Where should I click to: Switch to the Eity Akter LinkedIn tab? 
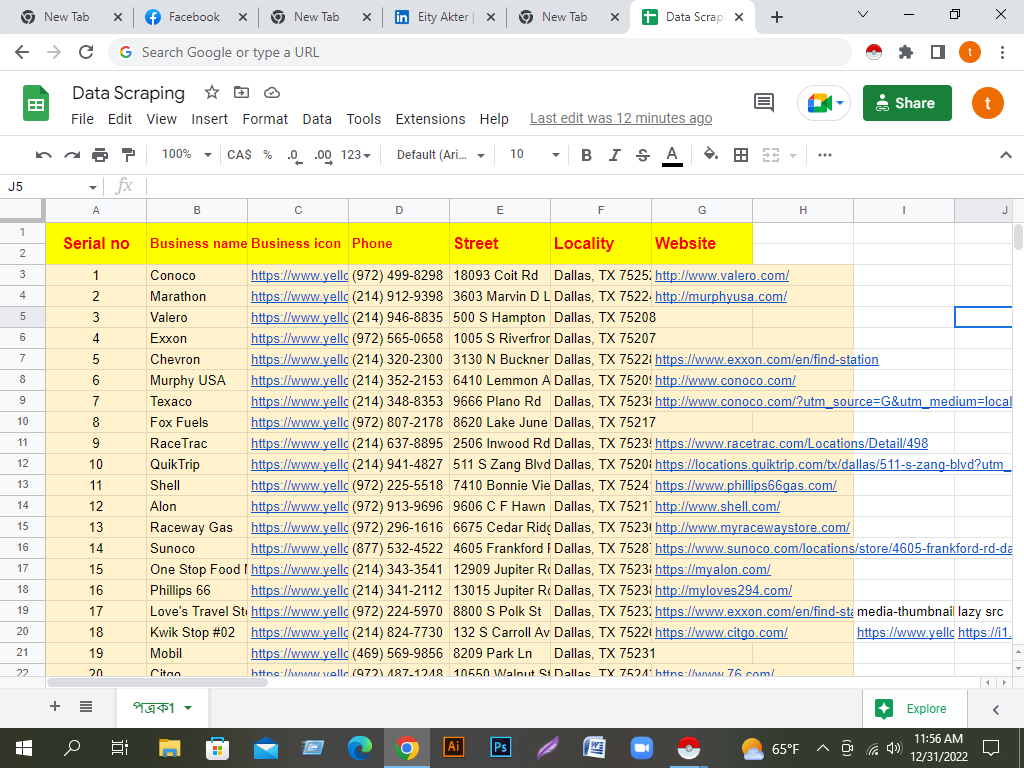tap(444, 17)
